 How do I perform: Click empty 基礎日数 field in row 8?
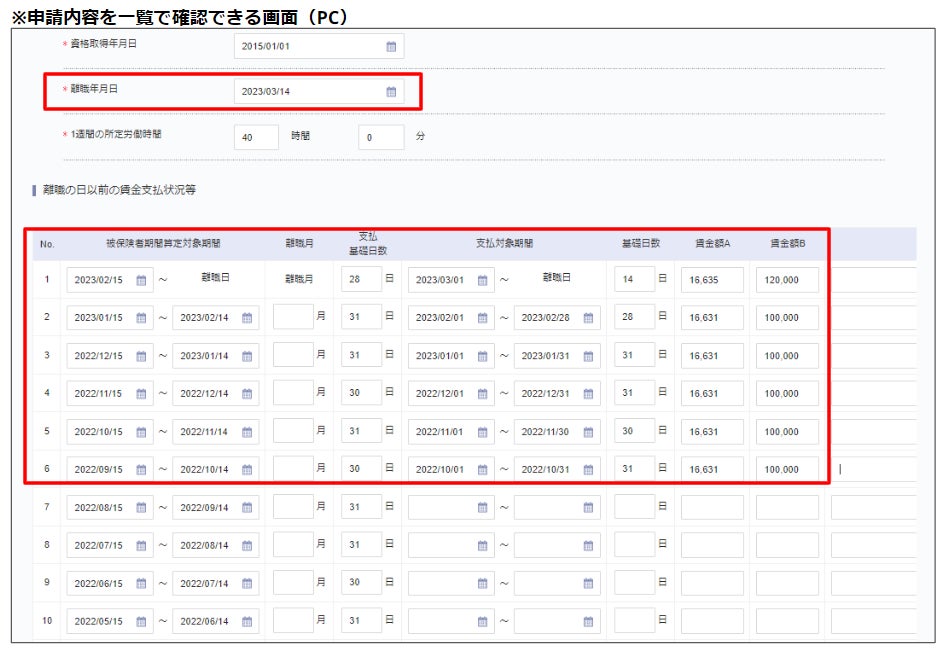coord(635,544)
